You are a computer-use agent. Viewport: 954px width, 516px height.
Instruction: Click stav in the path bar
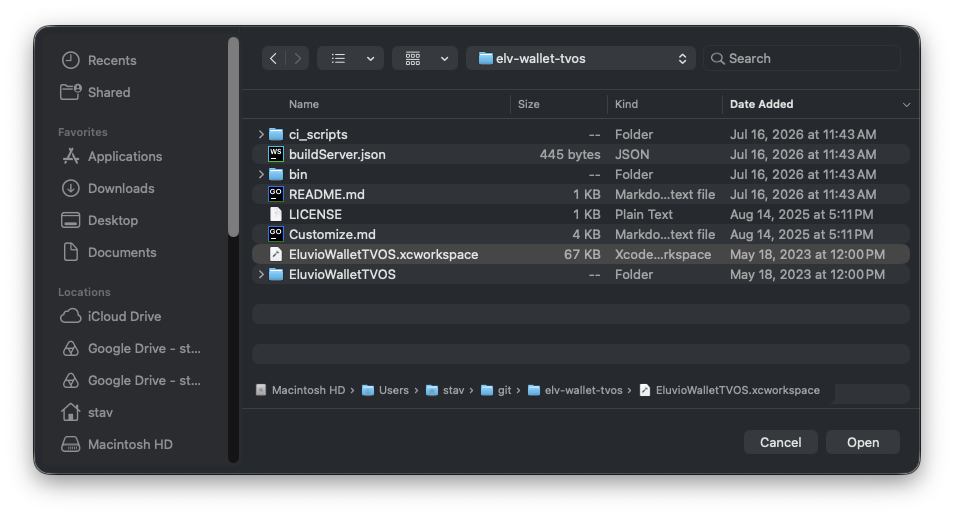(x=445, y=390)
